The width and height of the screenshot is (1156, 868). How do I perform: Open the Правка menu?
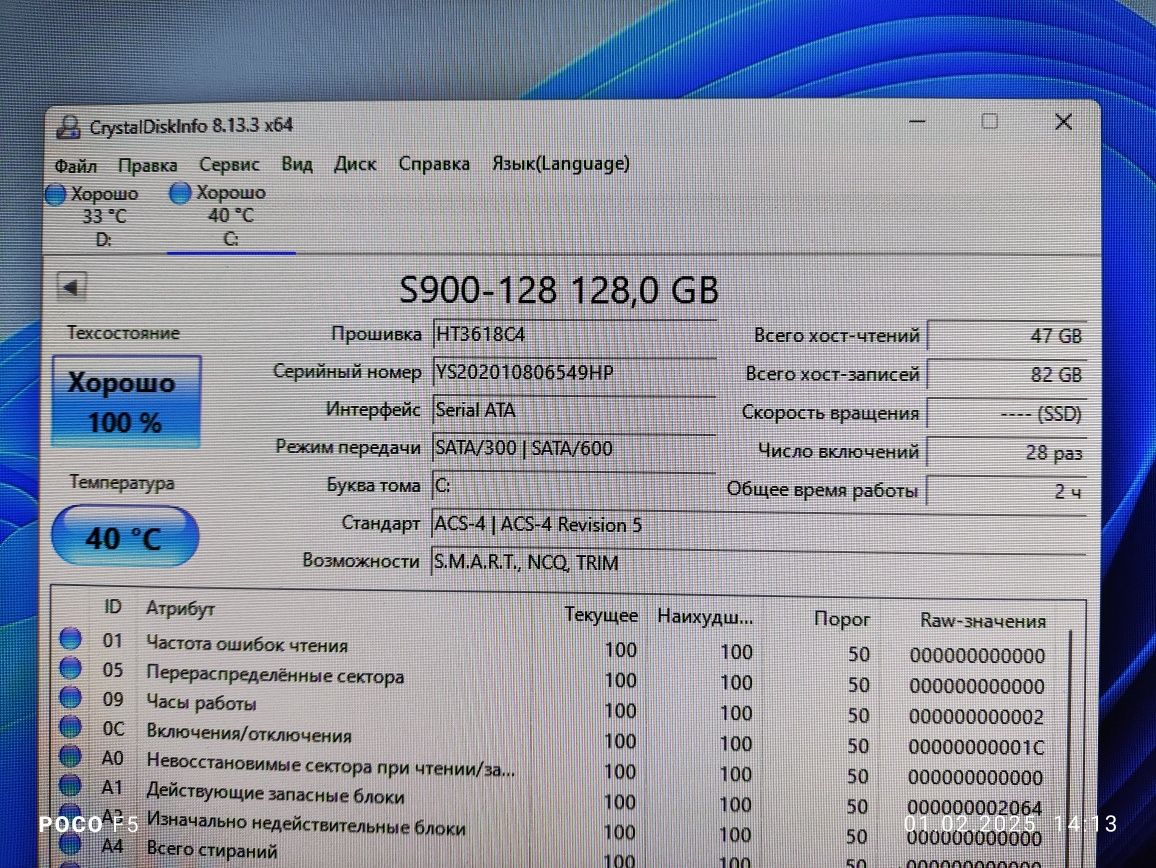tap(147, 165)
